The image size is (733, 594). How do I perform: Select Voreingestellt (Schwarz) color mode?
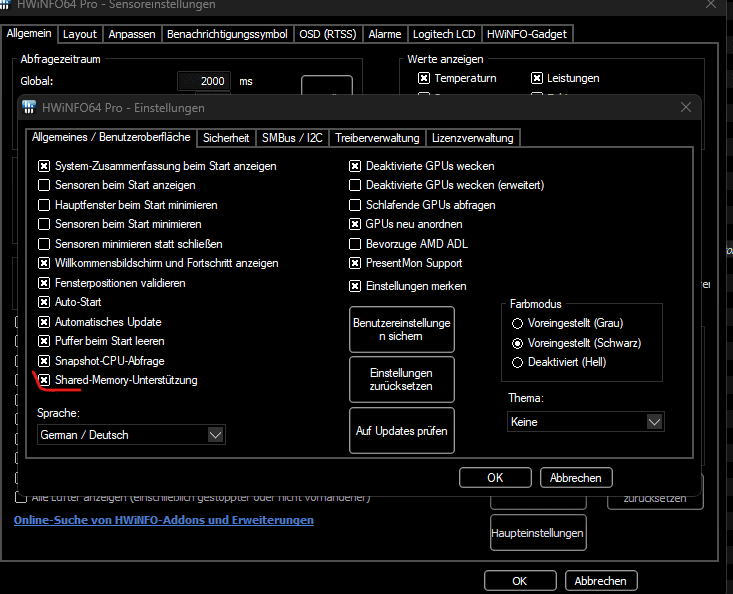click(x=517, y=343)
